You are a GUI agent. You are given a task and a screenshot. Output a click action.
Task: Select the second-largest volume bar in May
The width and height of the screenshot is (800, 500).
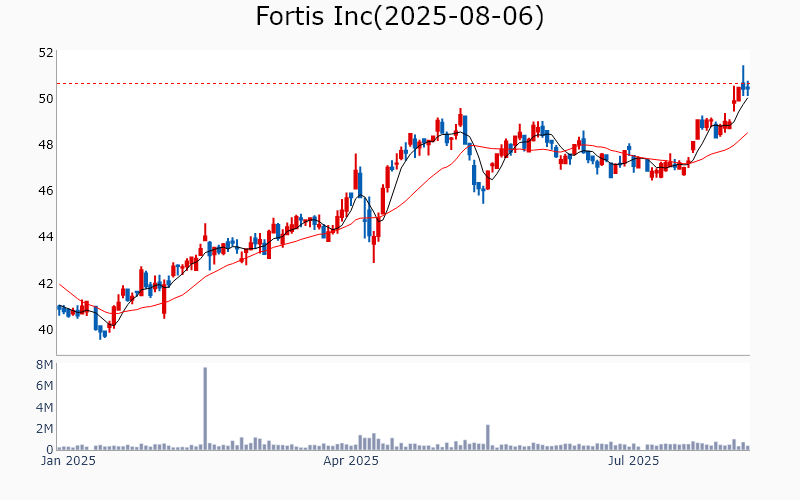click(488, 438)
